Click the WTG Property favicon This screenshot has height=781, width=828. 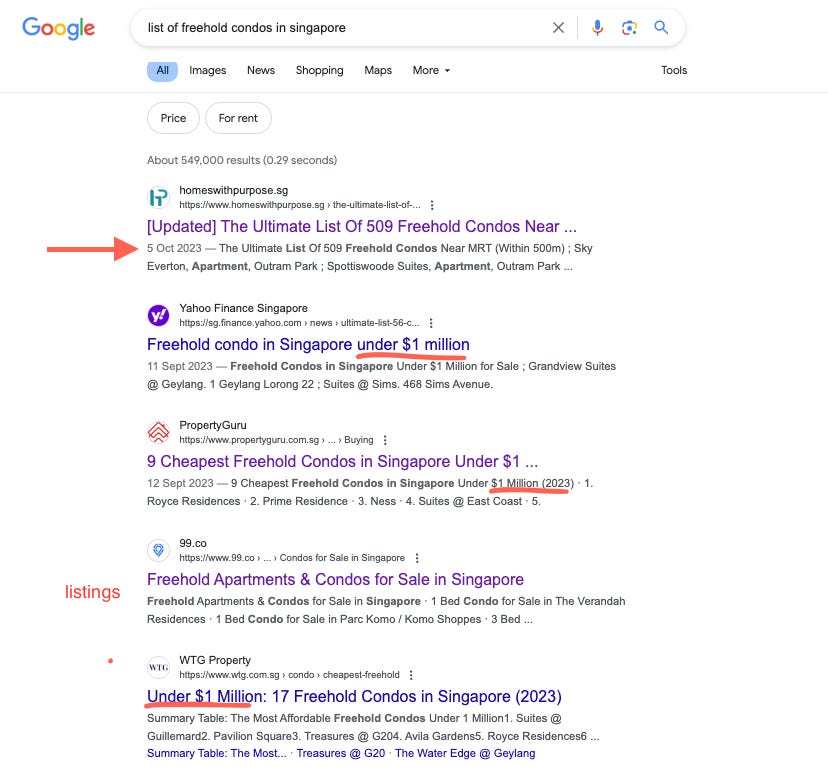(x=158, y=667)
